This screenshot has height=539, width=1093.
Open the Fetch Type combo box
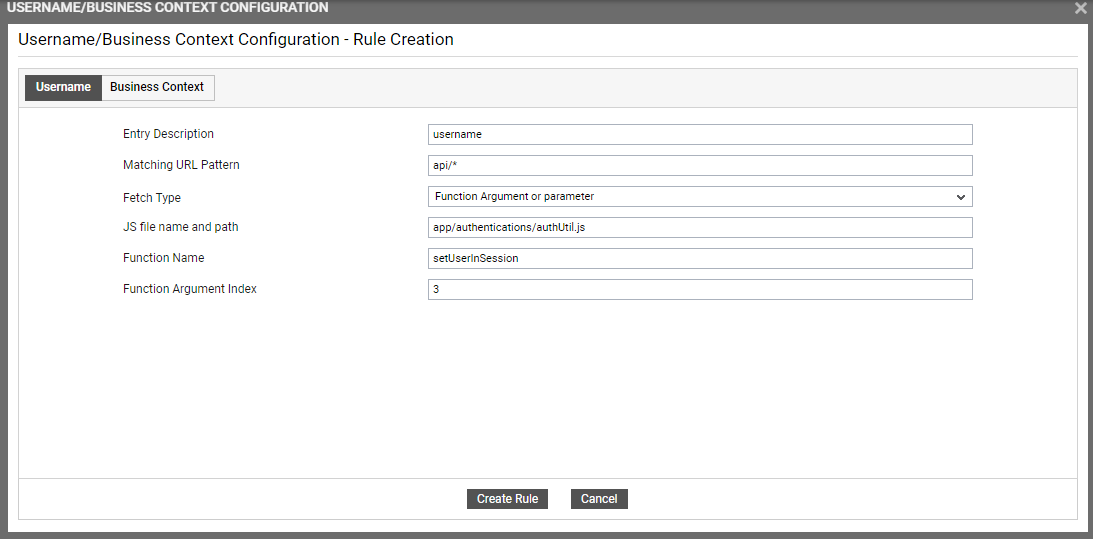pyautogui.click(x=700, y=197)
